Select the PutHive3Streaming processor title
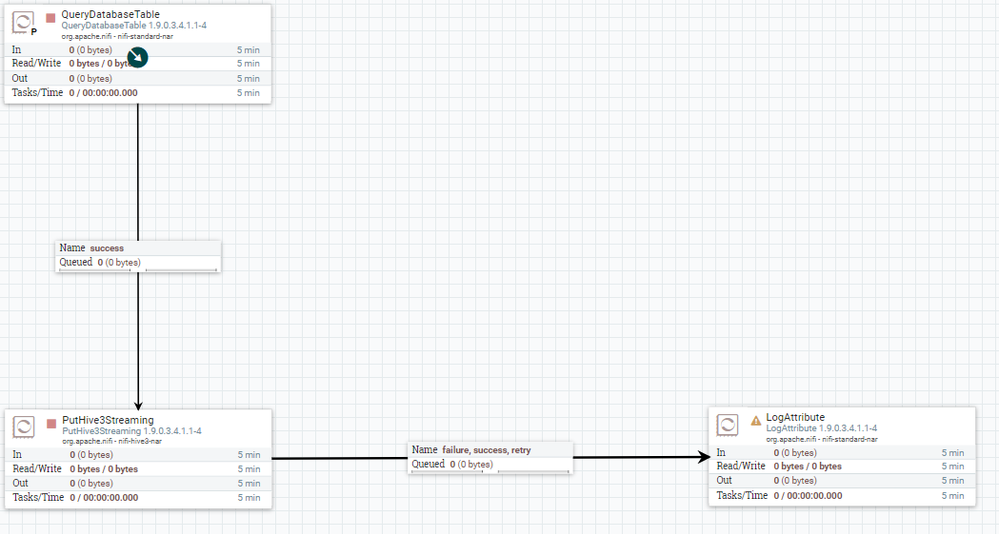This screenshot has height=534, width=999. pyautogui.click(x=108, y=420)
